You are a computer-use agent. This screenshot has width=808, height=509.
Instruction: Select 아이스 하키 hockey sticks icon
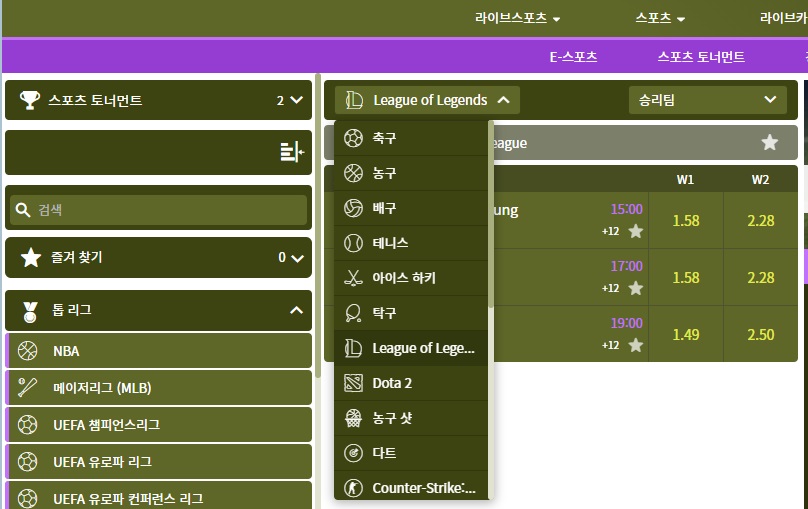point(353,278)
